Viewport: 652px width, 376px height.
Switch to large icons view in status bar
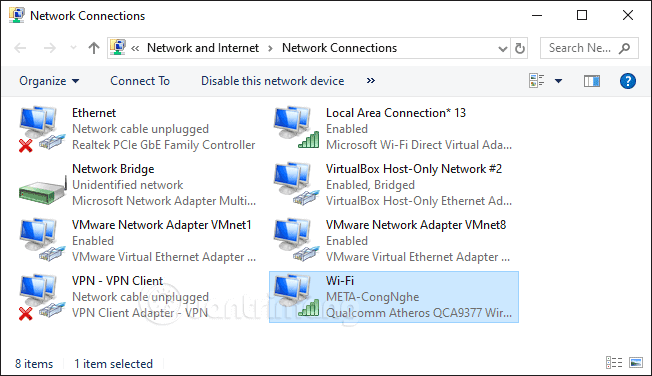pyautogui.click(x=636, y=363)
